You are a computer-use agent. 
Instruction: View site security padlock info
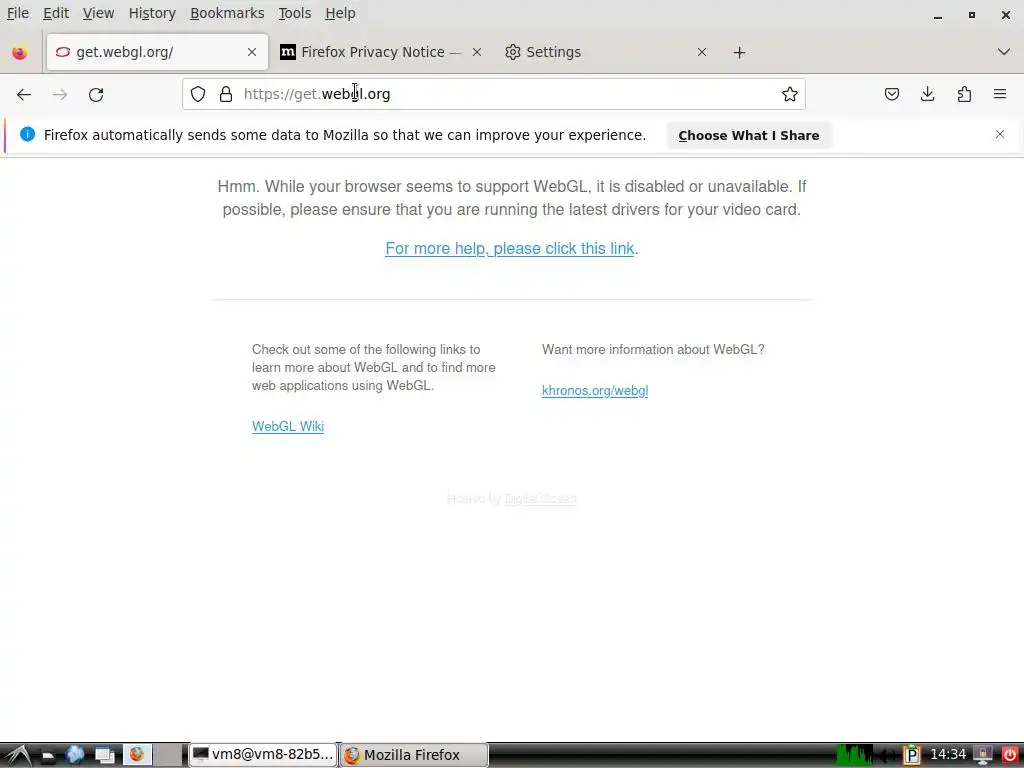(226, 94)
